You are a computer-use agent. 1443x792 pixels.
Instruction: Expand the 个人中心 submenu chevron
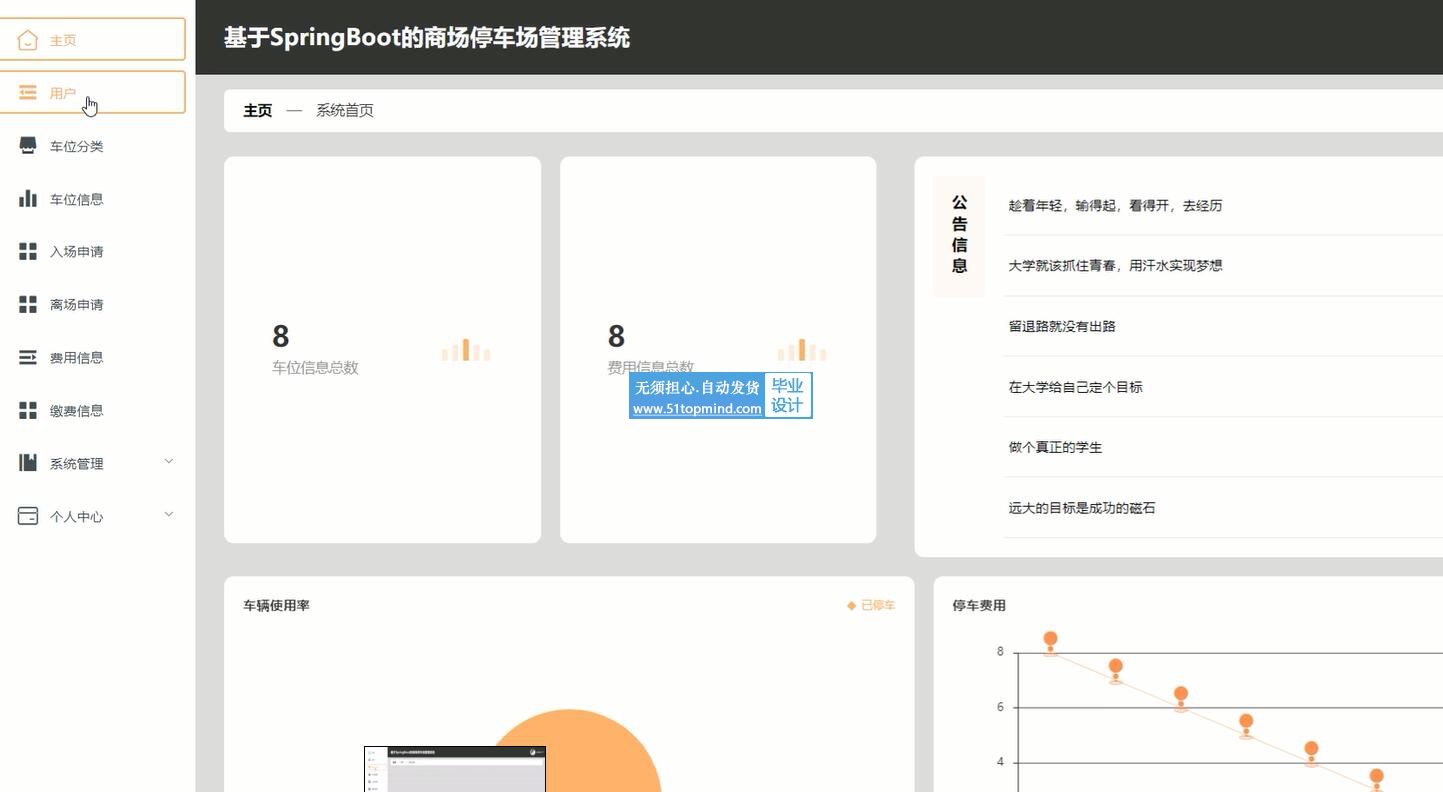click(x=168, y=514)
